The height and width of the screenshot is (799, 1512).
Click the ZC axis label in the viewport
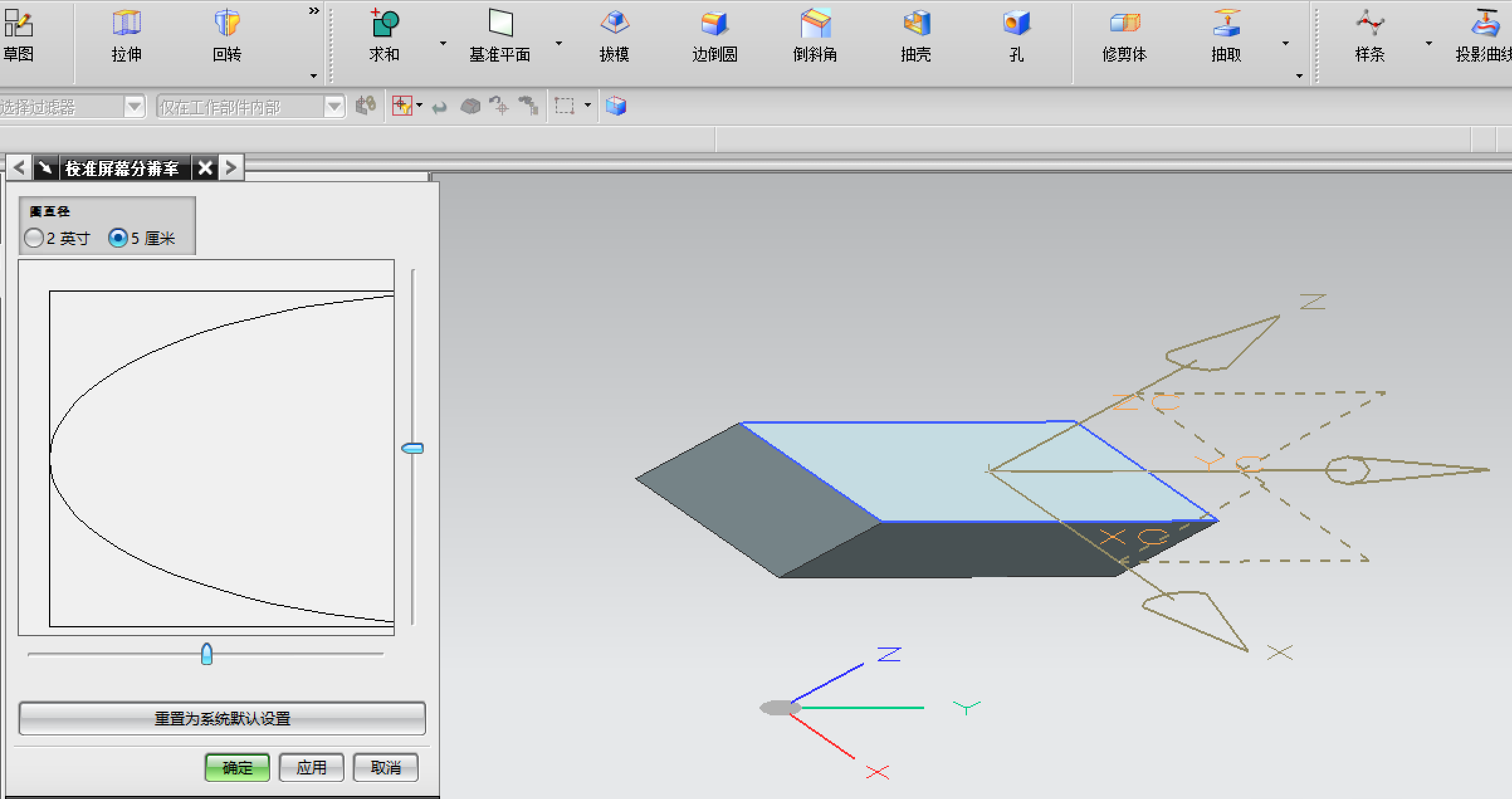pos(1146,402)
